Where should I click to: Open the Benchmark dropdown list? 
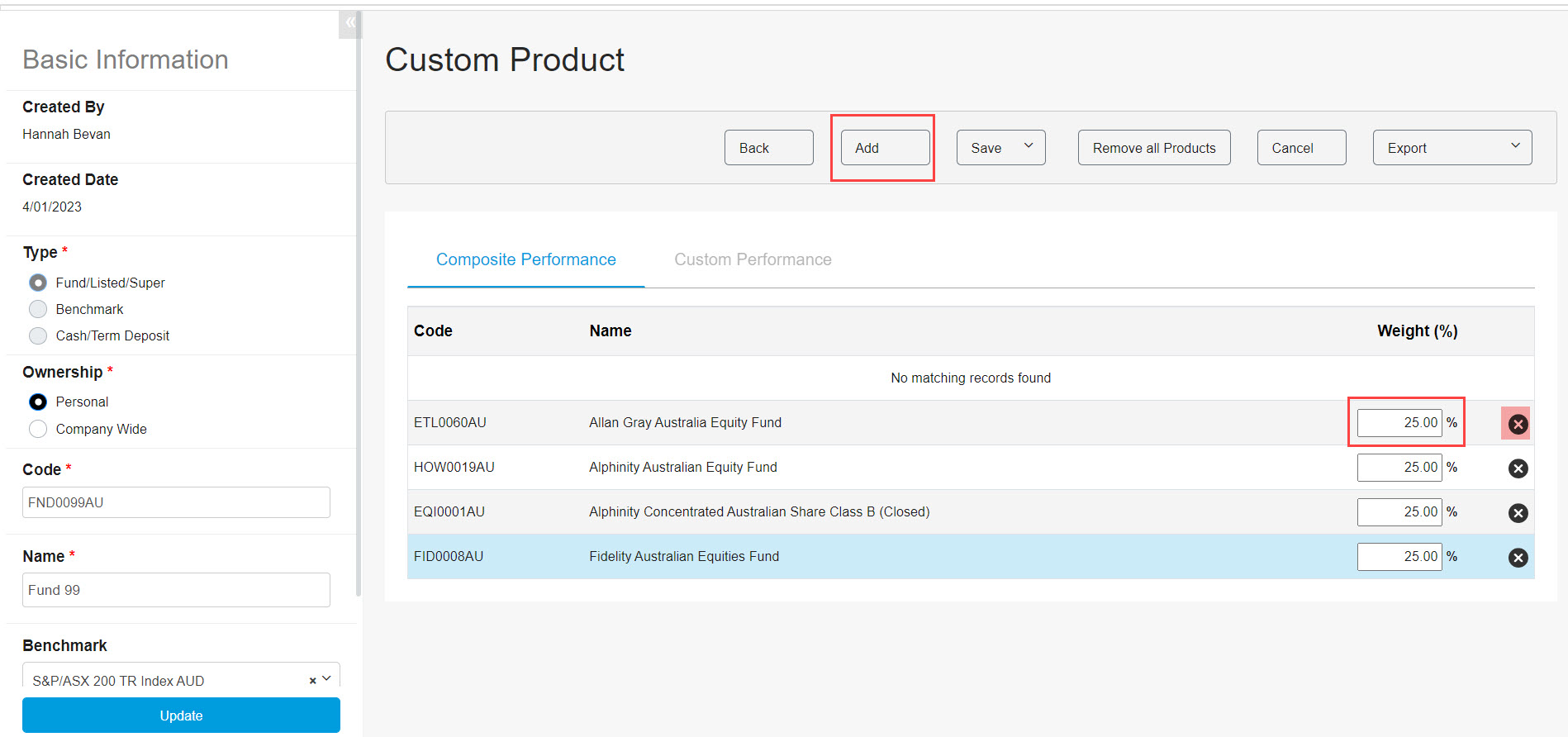pos(327,679)
